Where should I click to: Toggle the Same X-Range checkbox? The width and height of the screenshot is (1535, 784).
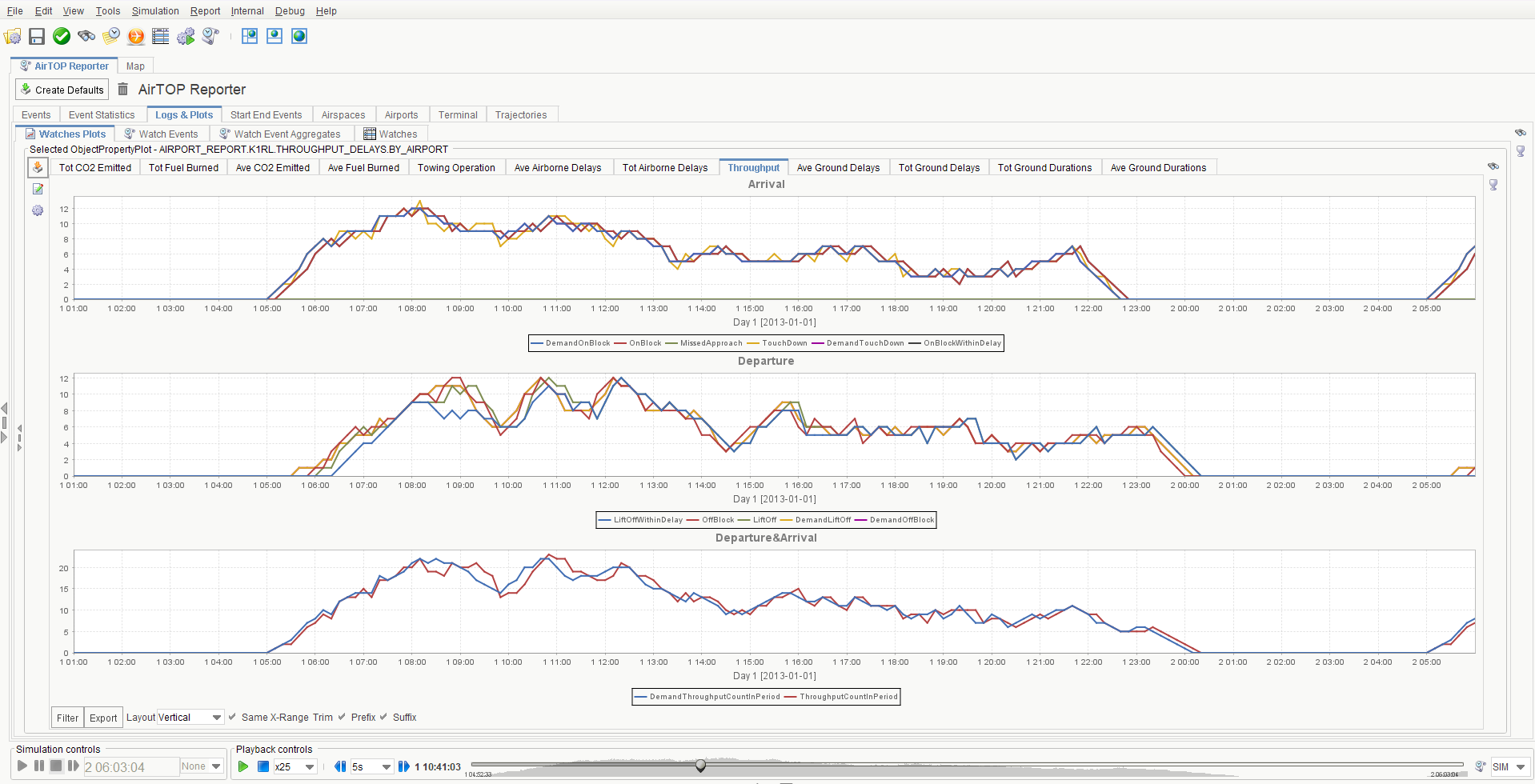[233, 717]
